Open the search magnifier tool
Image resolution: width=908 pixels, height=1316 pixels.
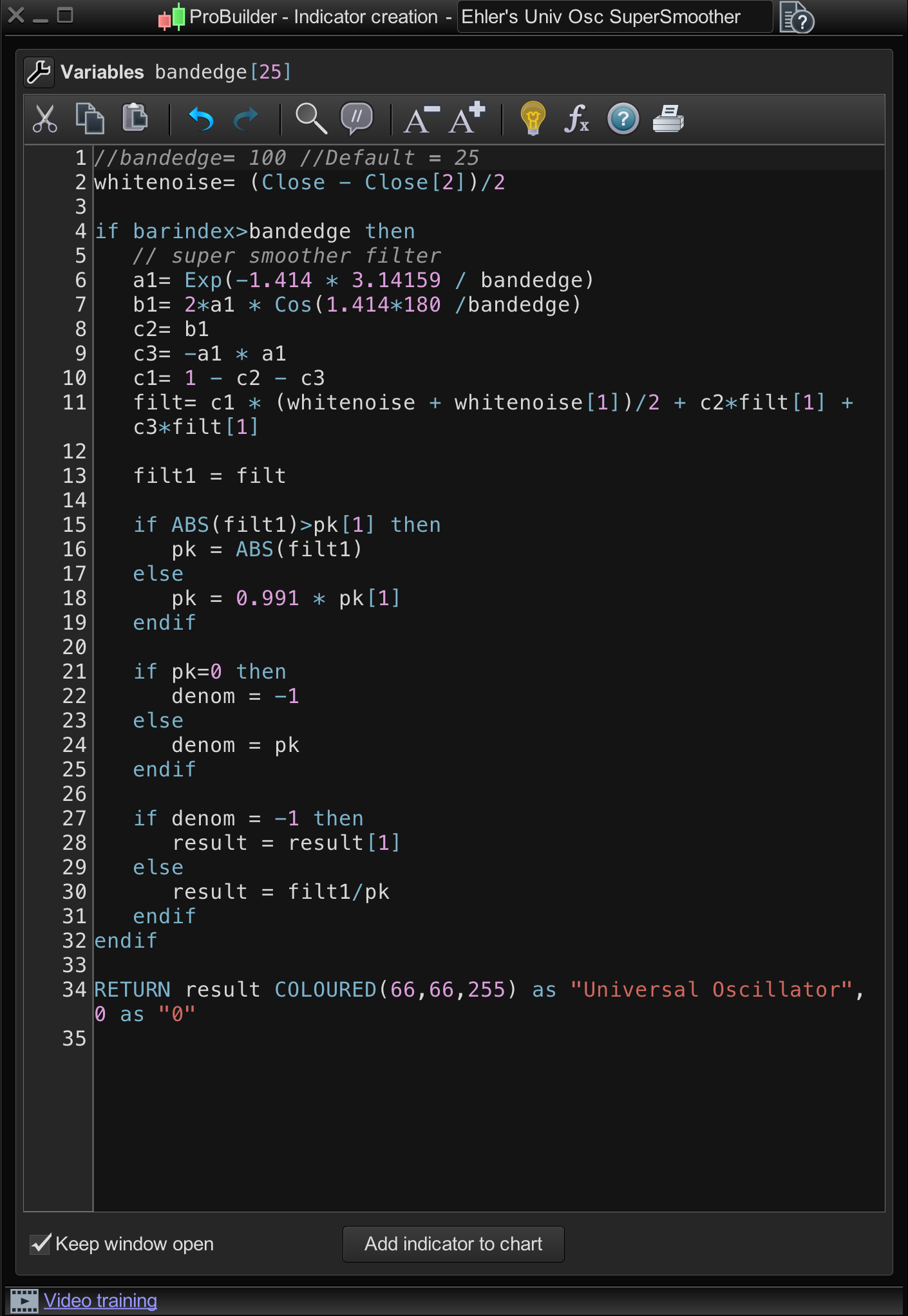(311, 119)
